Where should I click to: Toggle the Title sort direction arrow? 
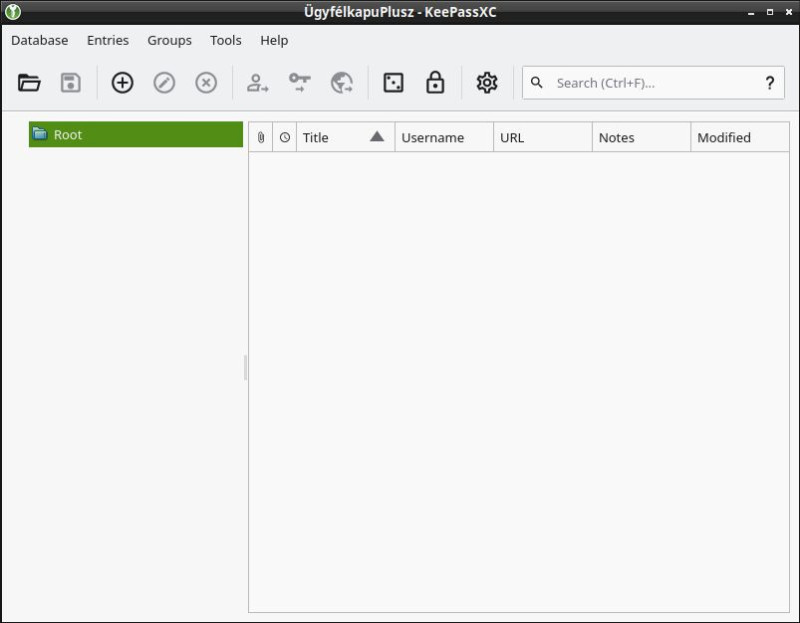point(377,136)
